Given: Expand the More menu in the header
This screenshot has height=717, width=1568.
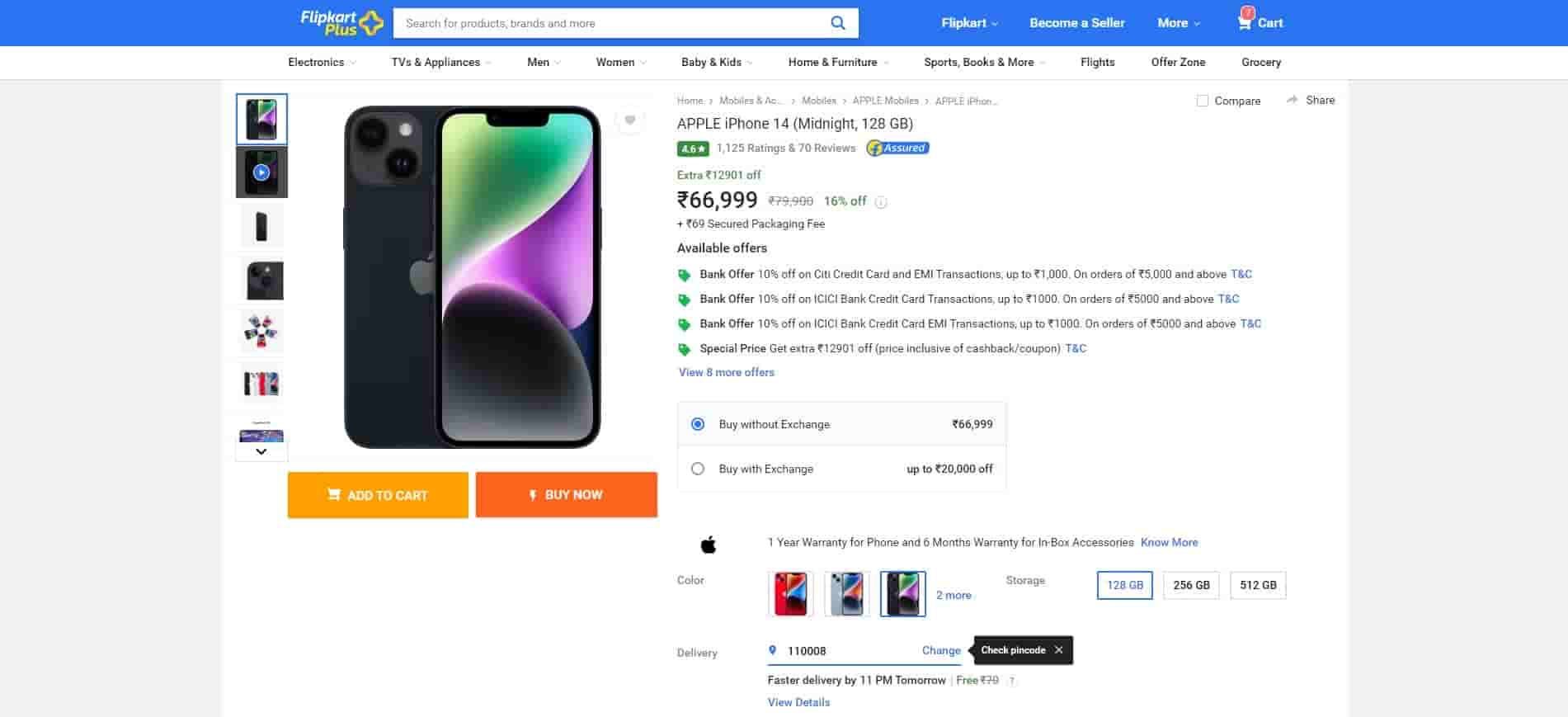Looking at the screenshot, I should click(x=1178, y=23).
